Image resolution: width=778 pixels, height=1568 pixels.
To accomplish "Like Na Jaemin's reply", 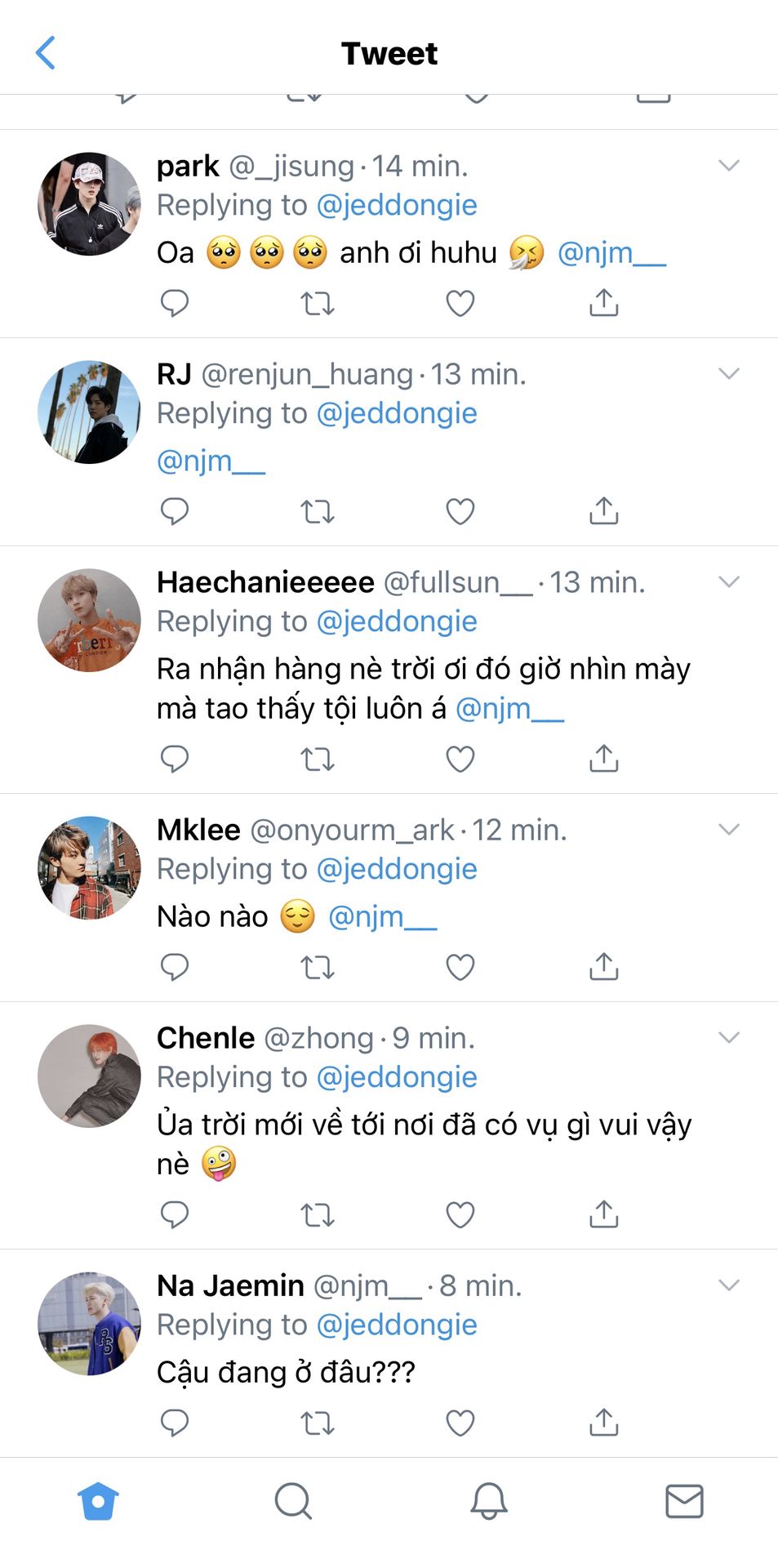I will coord(460,1423).
